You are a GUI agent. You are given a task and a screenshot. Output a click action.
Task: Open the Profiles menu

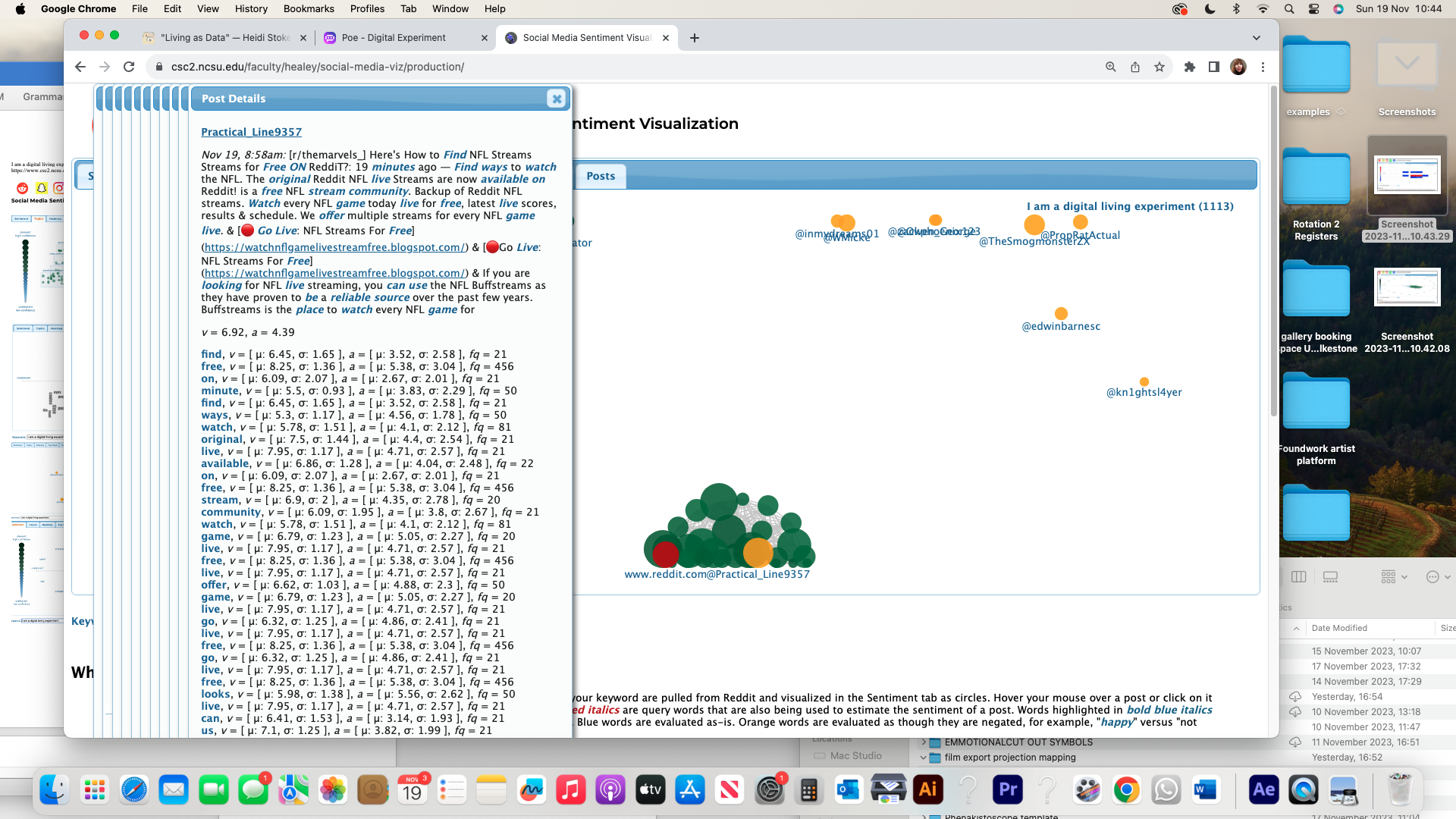[367, 9]
